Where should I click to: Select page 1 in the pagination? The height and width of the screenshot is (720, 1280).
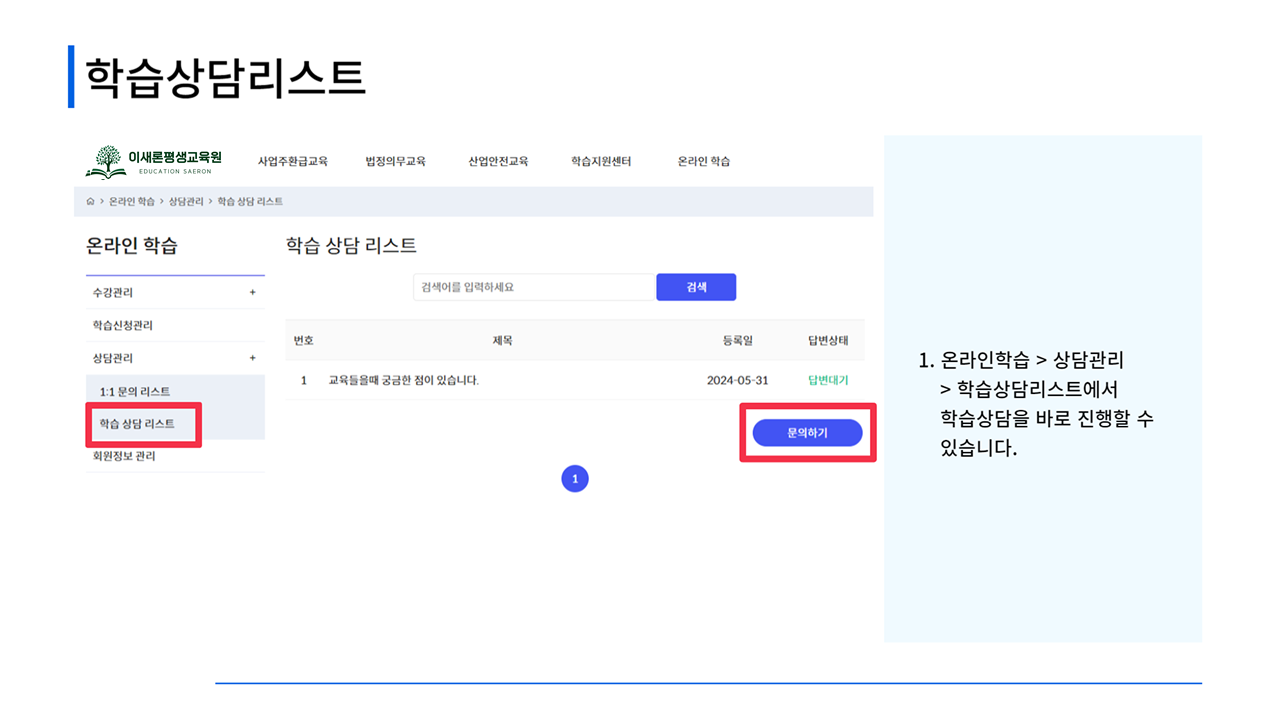(575, 480)
